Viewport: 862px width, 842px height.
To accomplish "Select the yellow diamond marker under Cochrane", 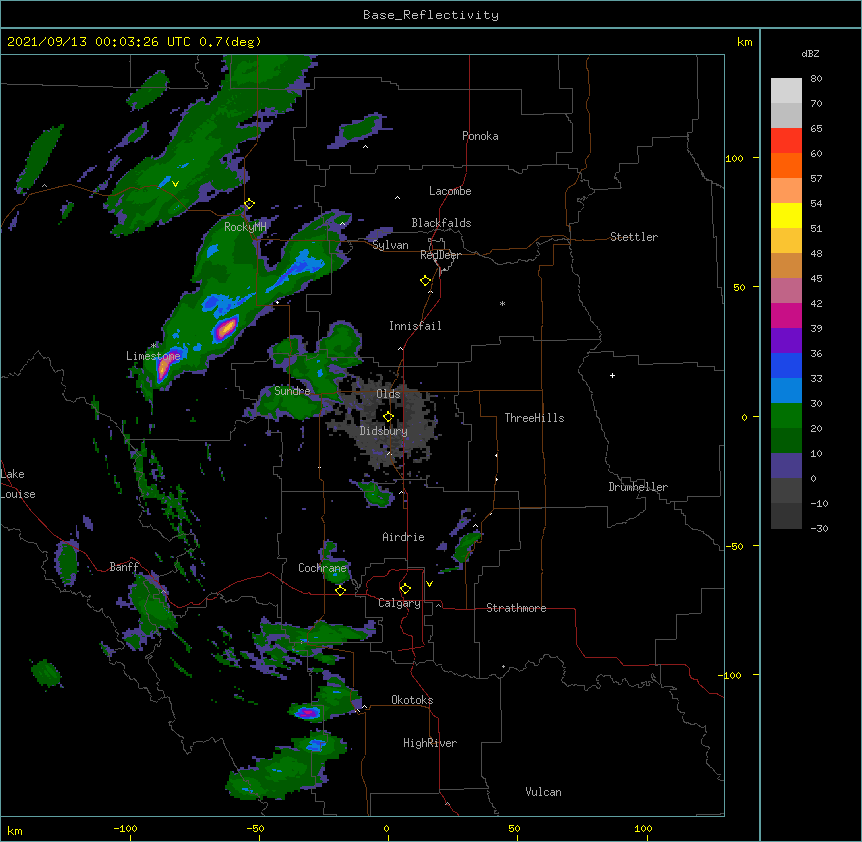I will (x=340, y=590).
